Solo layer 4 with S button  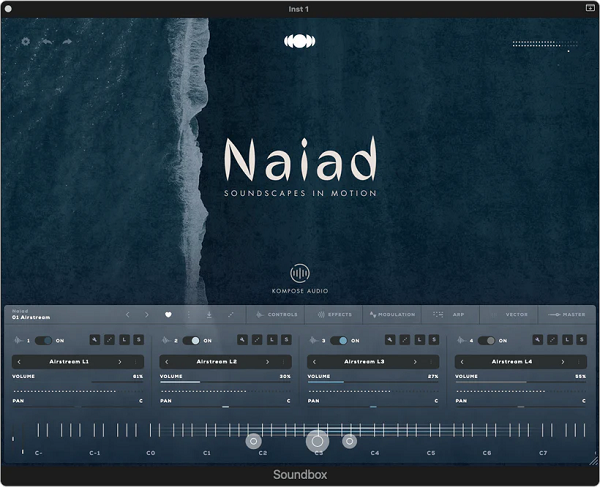[582, 340]
